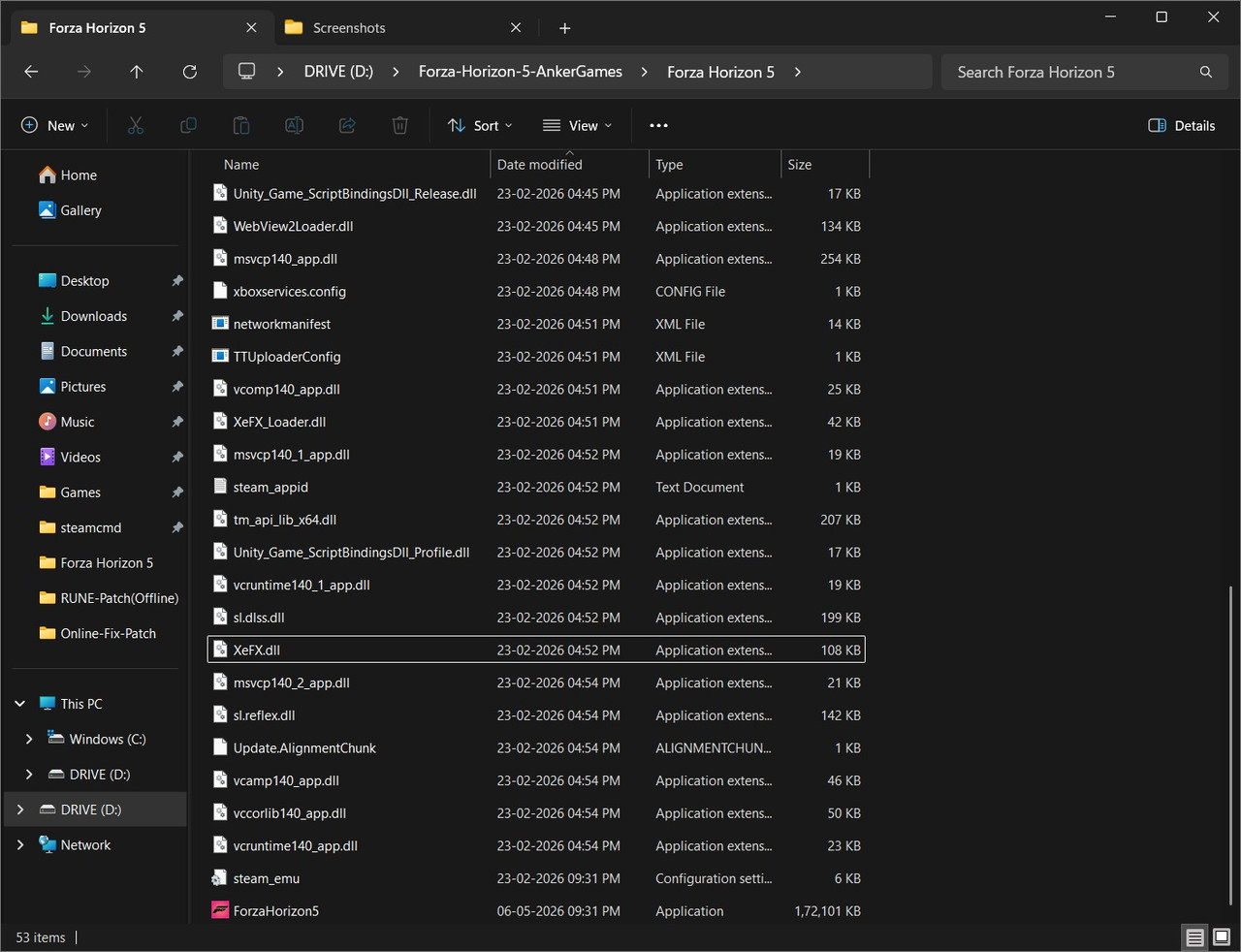Switch to the Forza Horizon 5 tab

coord(140,28)
